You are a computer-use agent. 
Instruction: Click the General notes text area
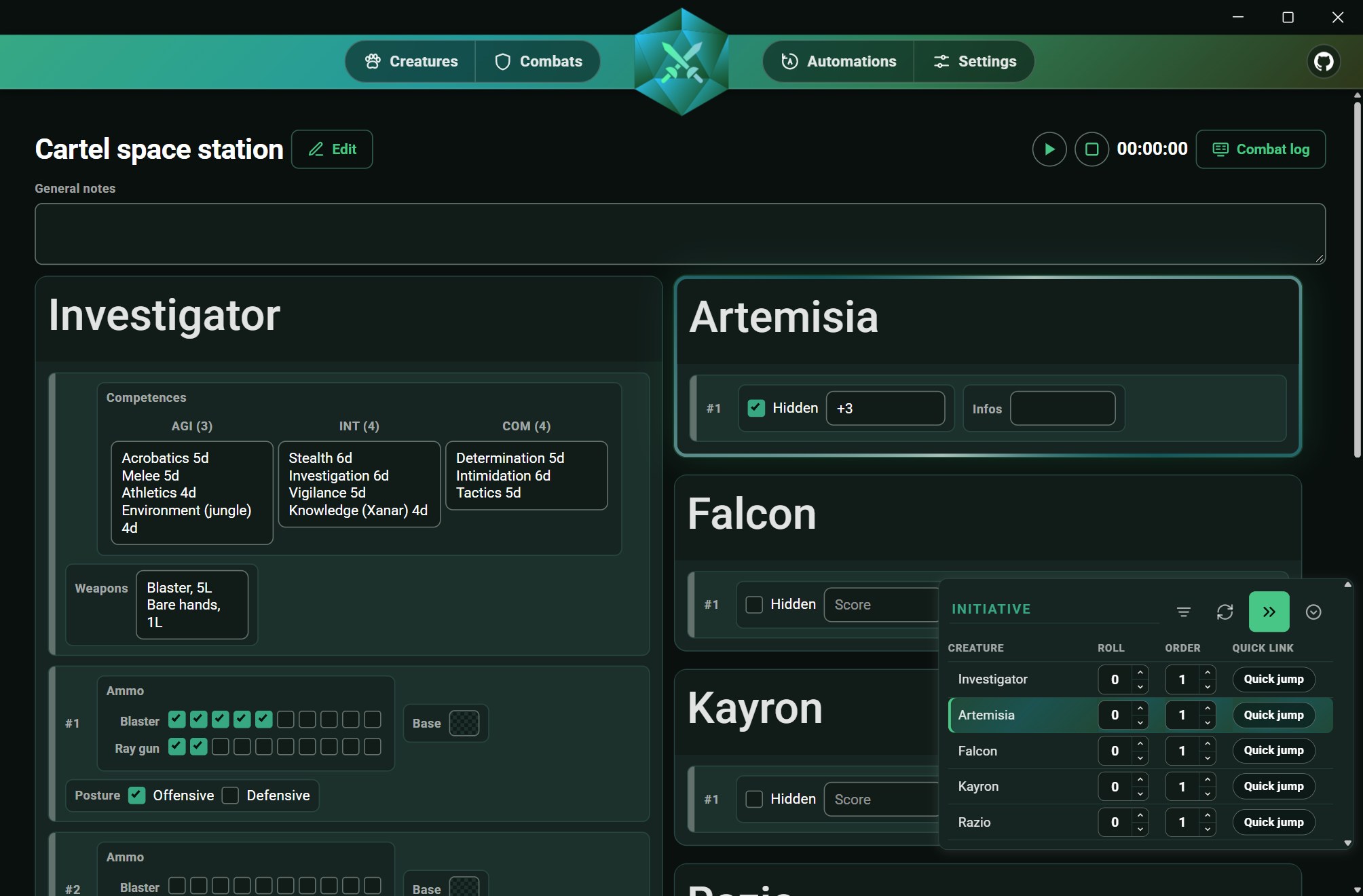point(680,234)
